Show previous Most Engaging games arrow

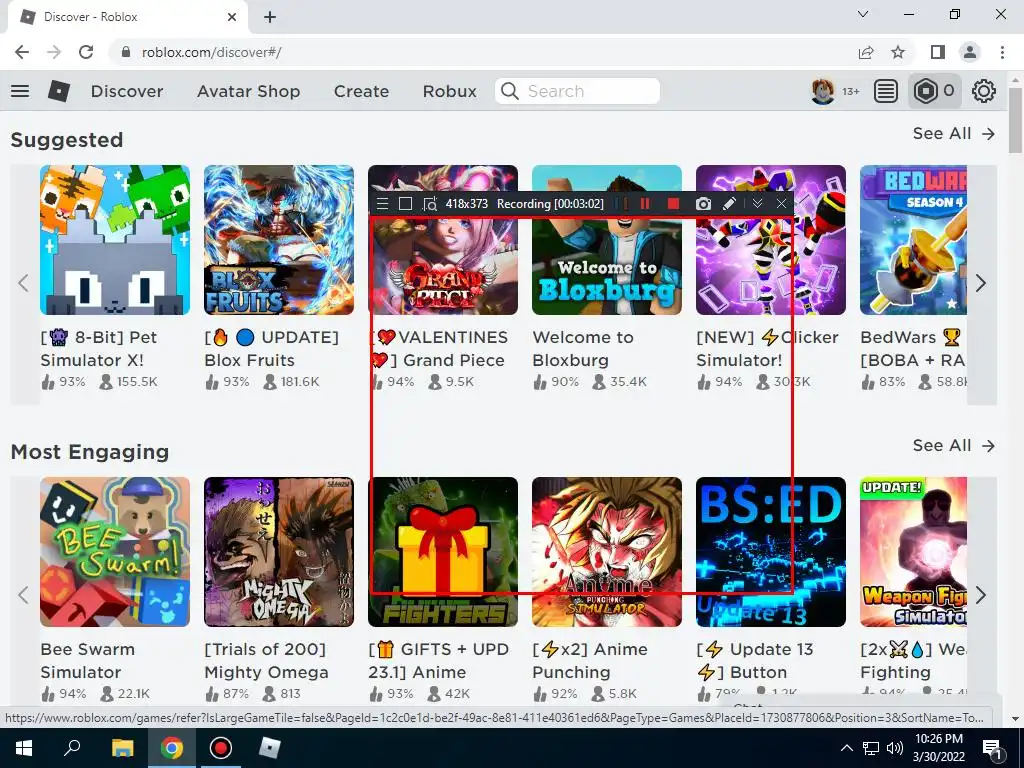[x=24, y=595]
